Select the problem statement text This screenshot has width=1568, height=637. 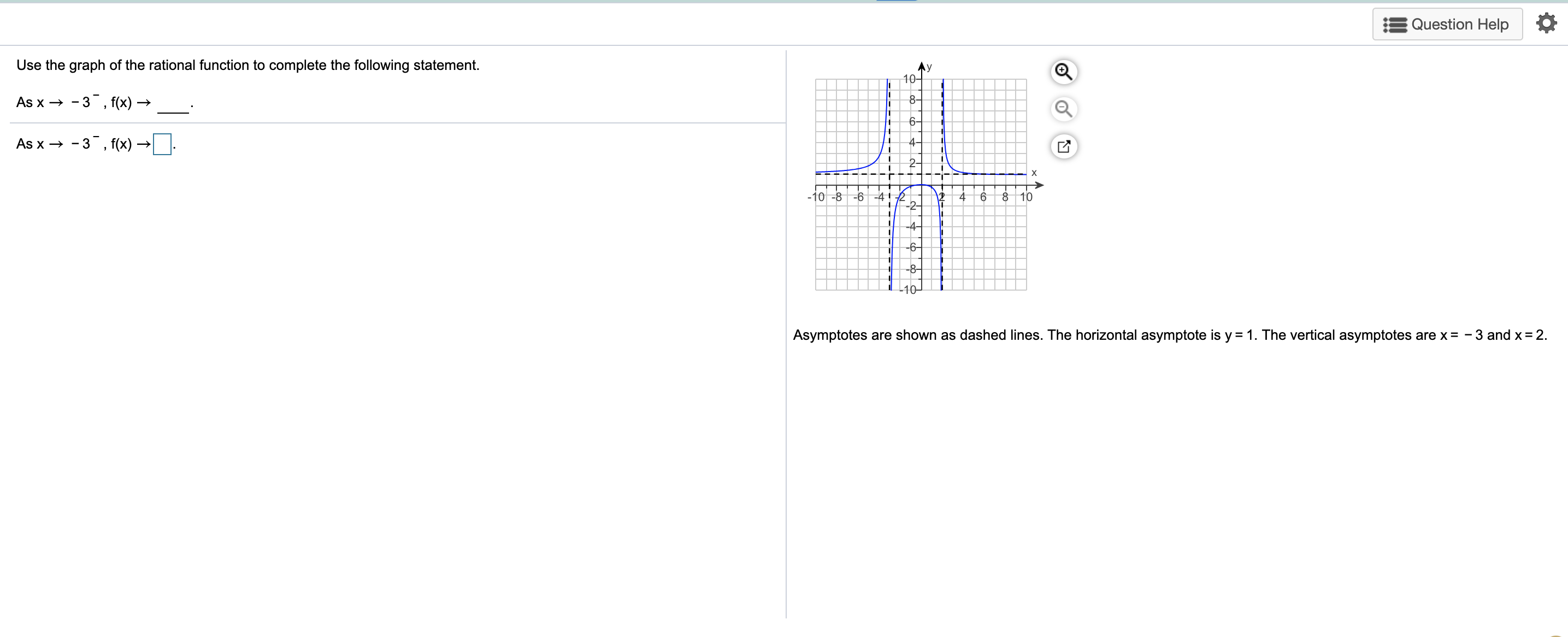pos(247,65)
